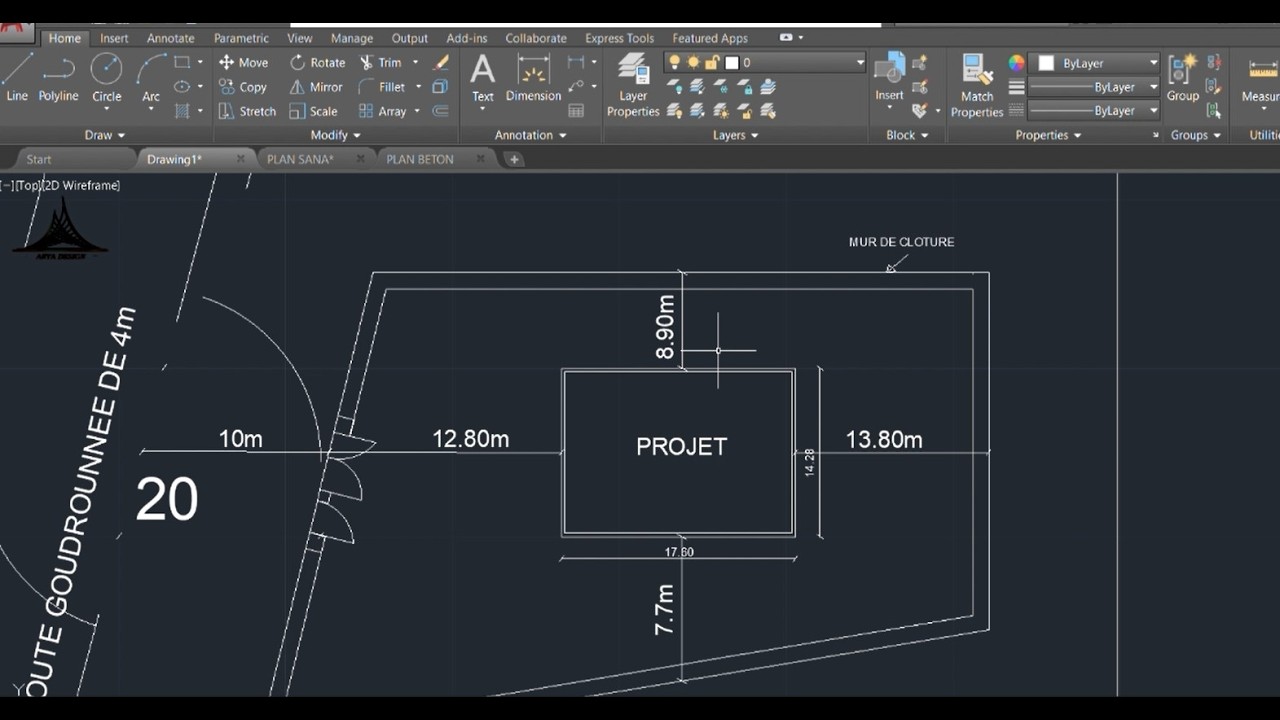
Task: Expand the Draw panel
Action: coord(105,135)
